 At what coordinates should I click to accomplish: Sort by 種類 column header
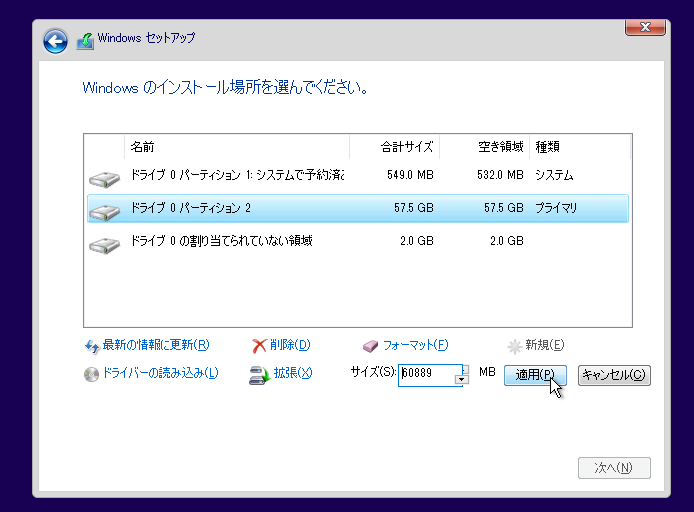(579, 146)
